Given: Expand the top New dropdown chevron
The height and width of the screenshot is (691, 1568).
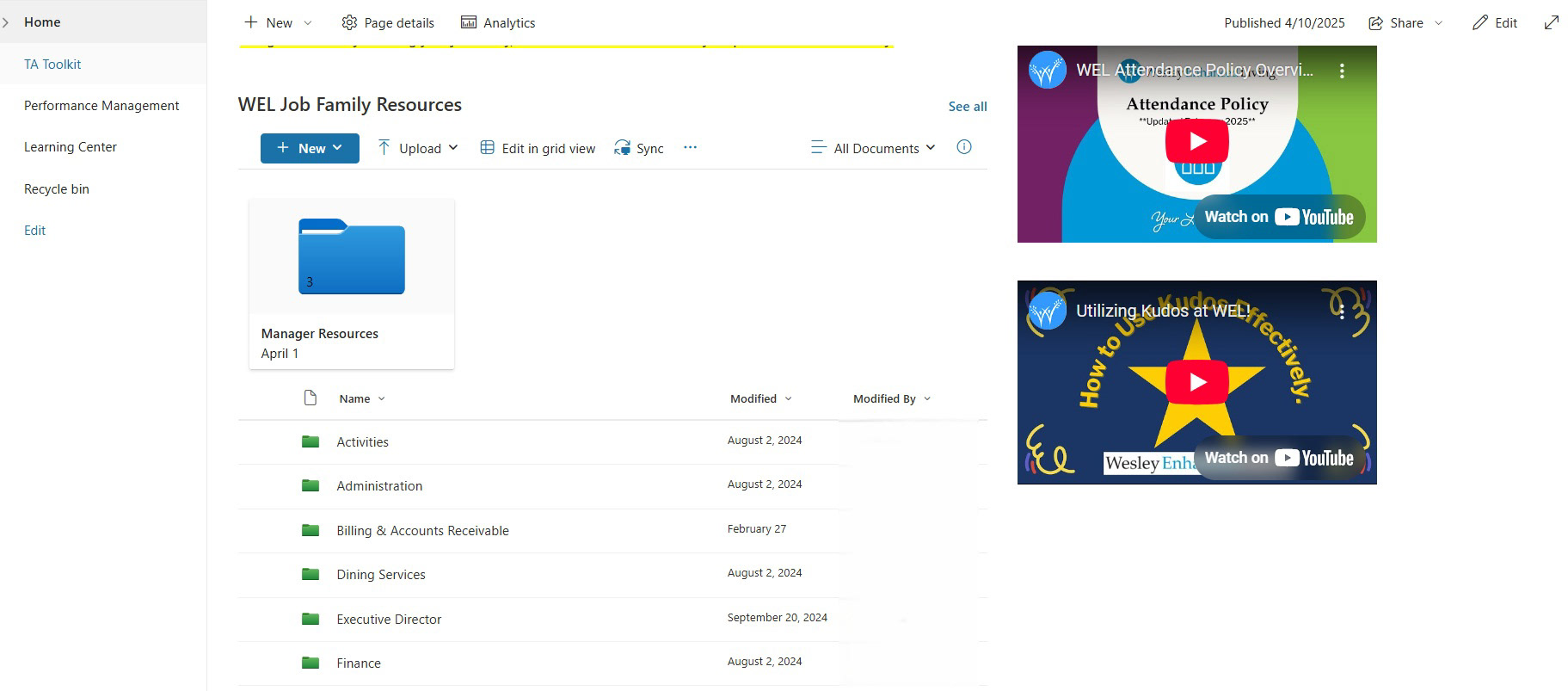Looking at the screenshot, I should point(308,23).
